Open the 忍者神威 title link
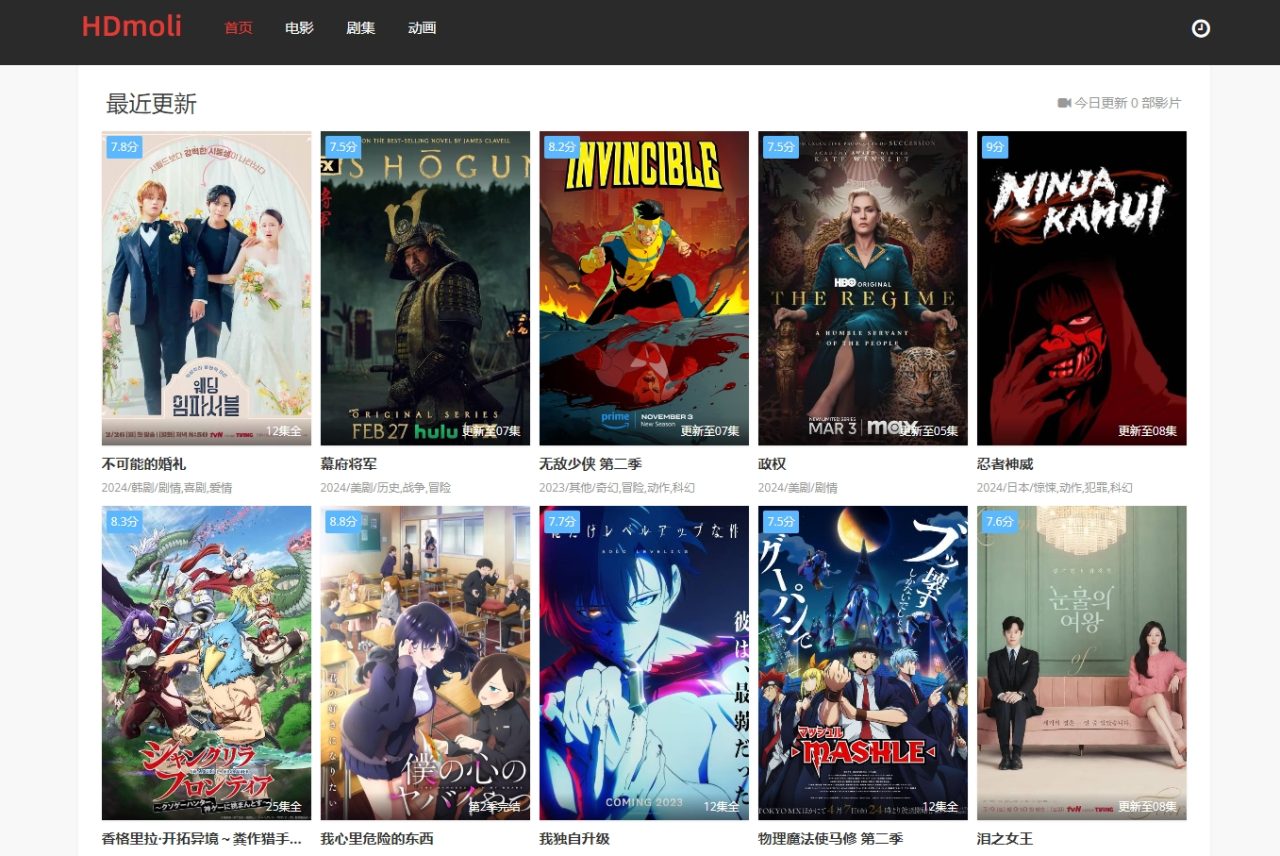The image size is (1280, 856). pyautogui.click(x=1005, y=464)
